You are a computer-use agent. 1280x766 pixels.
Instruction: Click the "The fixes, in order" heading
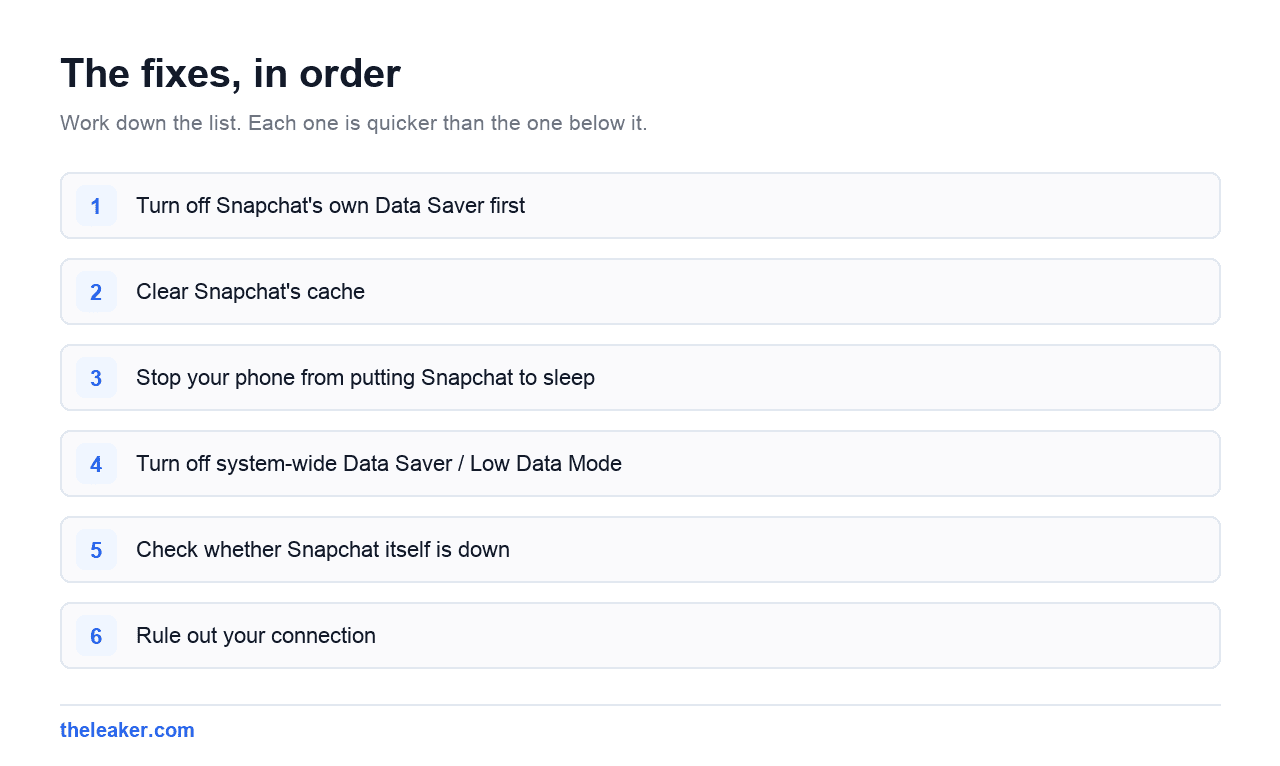click(230, 74)
